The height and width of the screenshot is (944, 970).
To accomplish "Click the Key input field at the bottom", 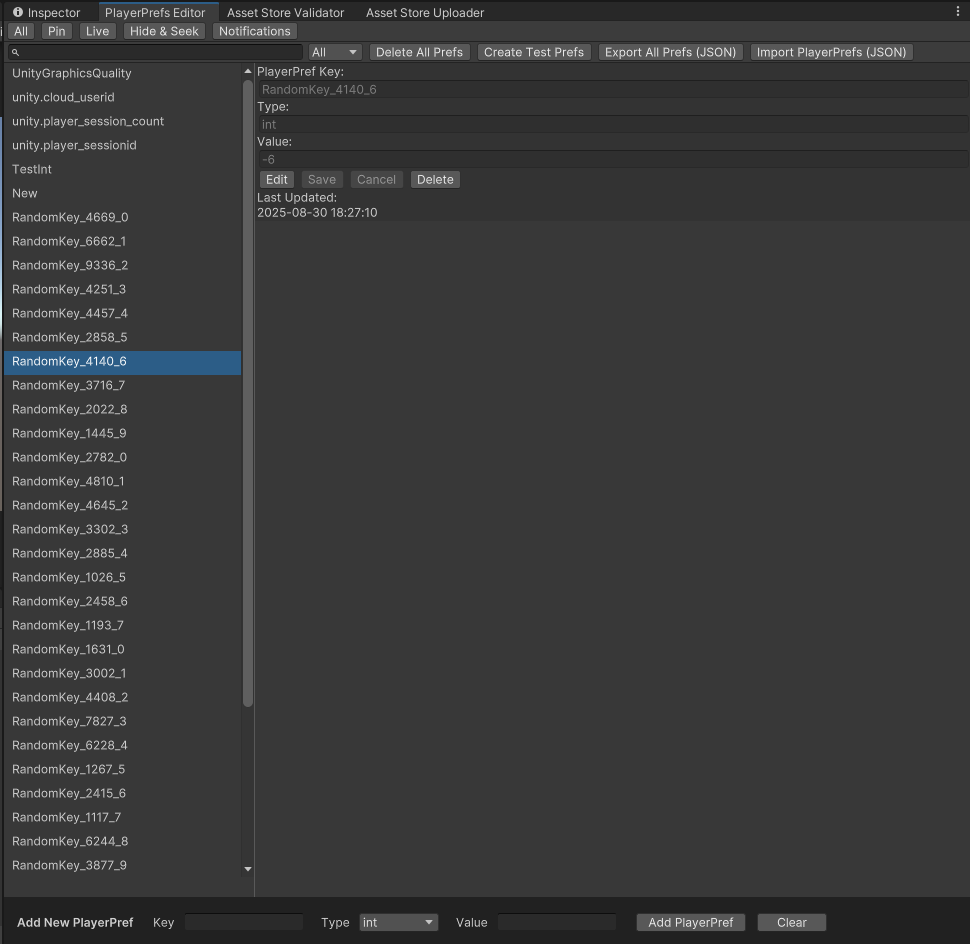I will (x=243, y=922).
